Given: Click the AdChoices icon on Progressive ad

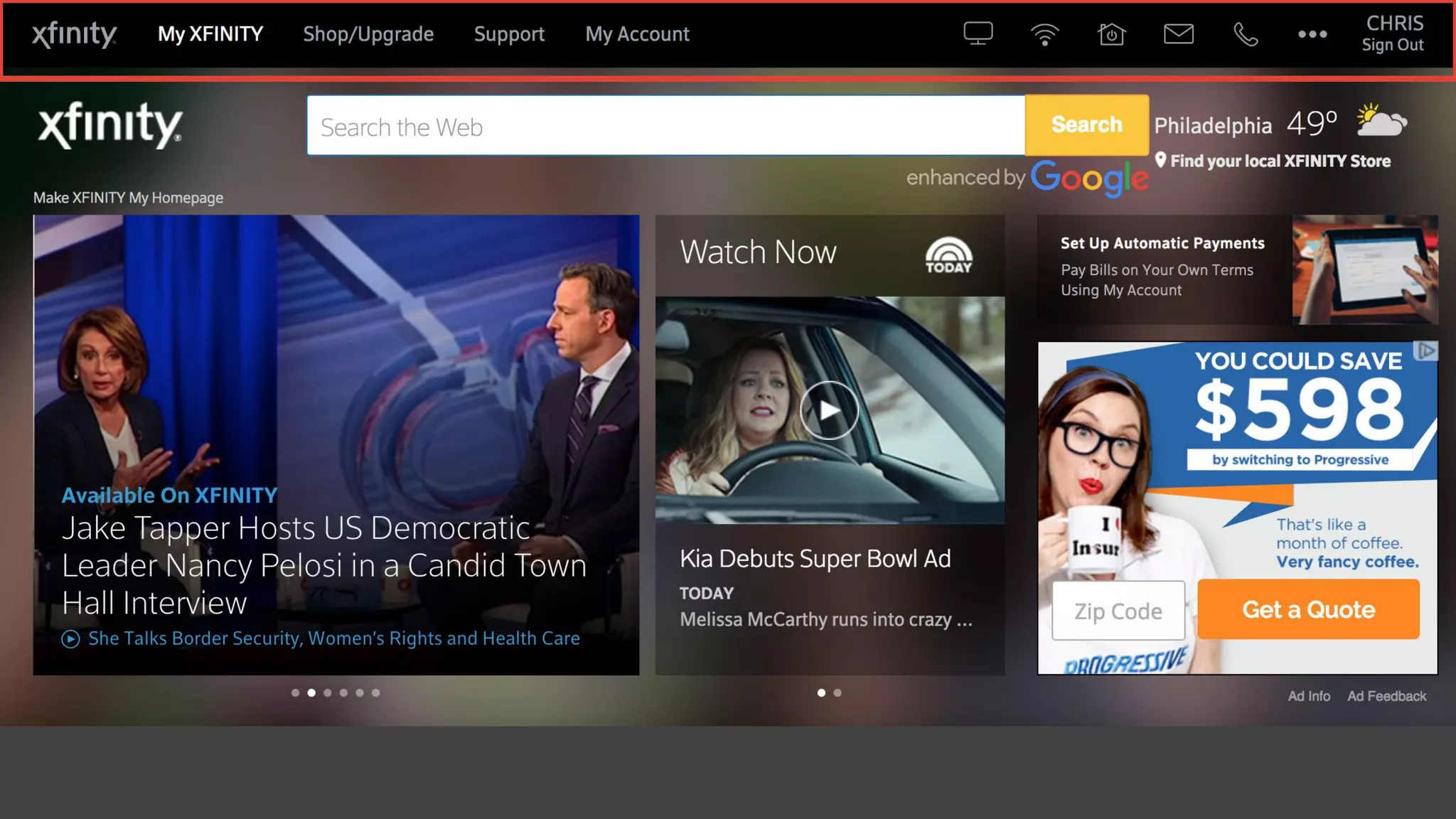Looking at the screenshot, I should click(1426, 351).
